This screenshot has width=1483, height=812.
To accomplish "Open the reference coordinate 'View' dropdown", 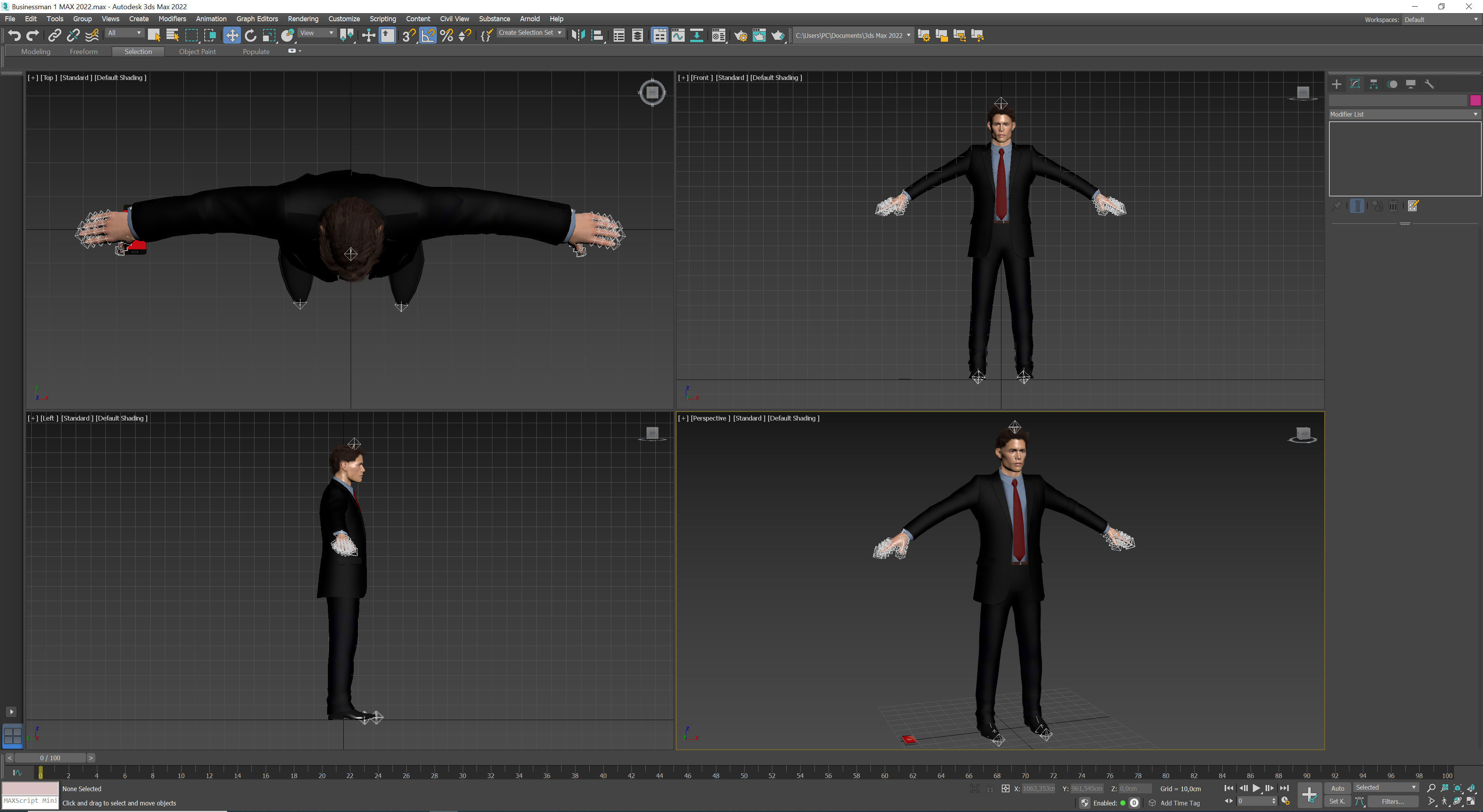I will point(317,33).
